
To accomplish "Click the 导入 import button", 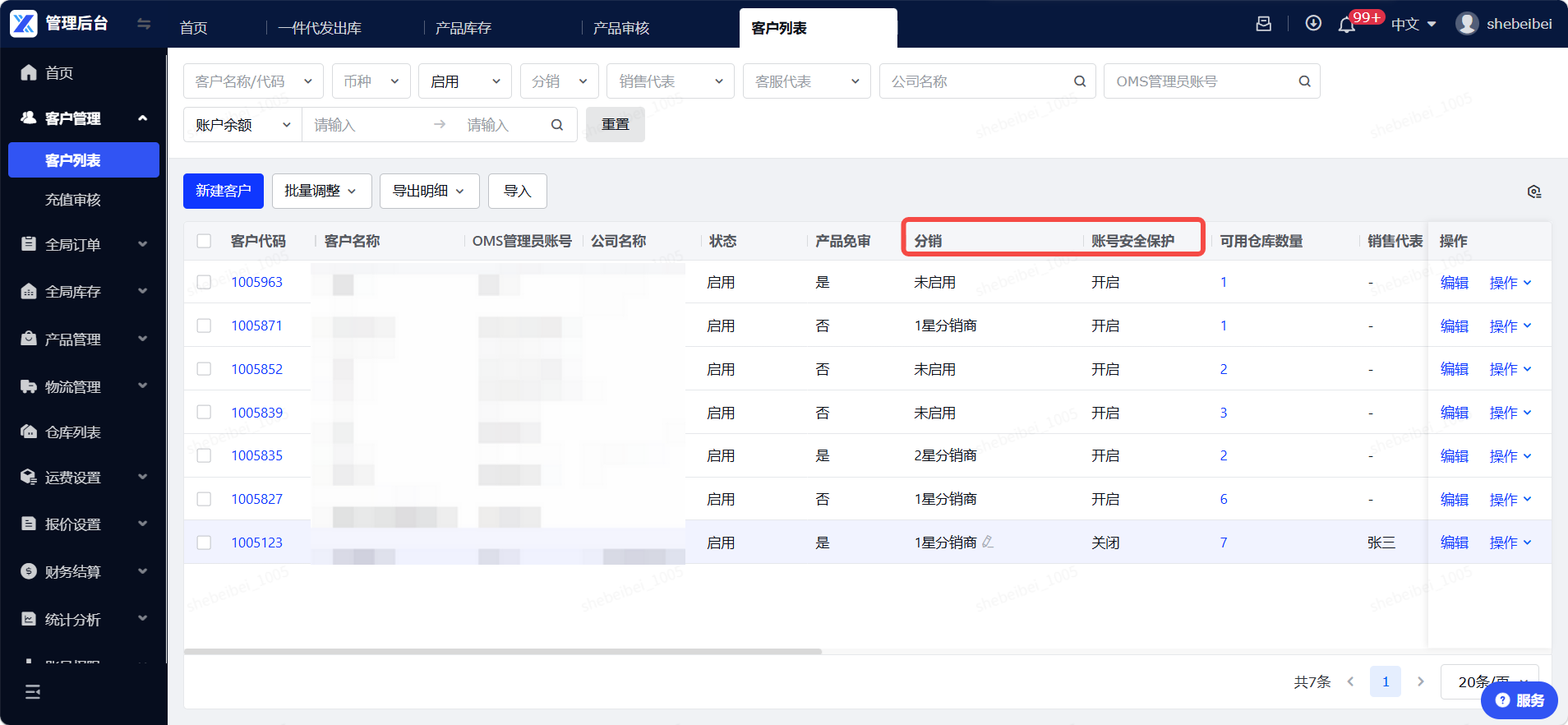I will [518, 191].
